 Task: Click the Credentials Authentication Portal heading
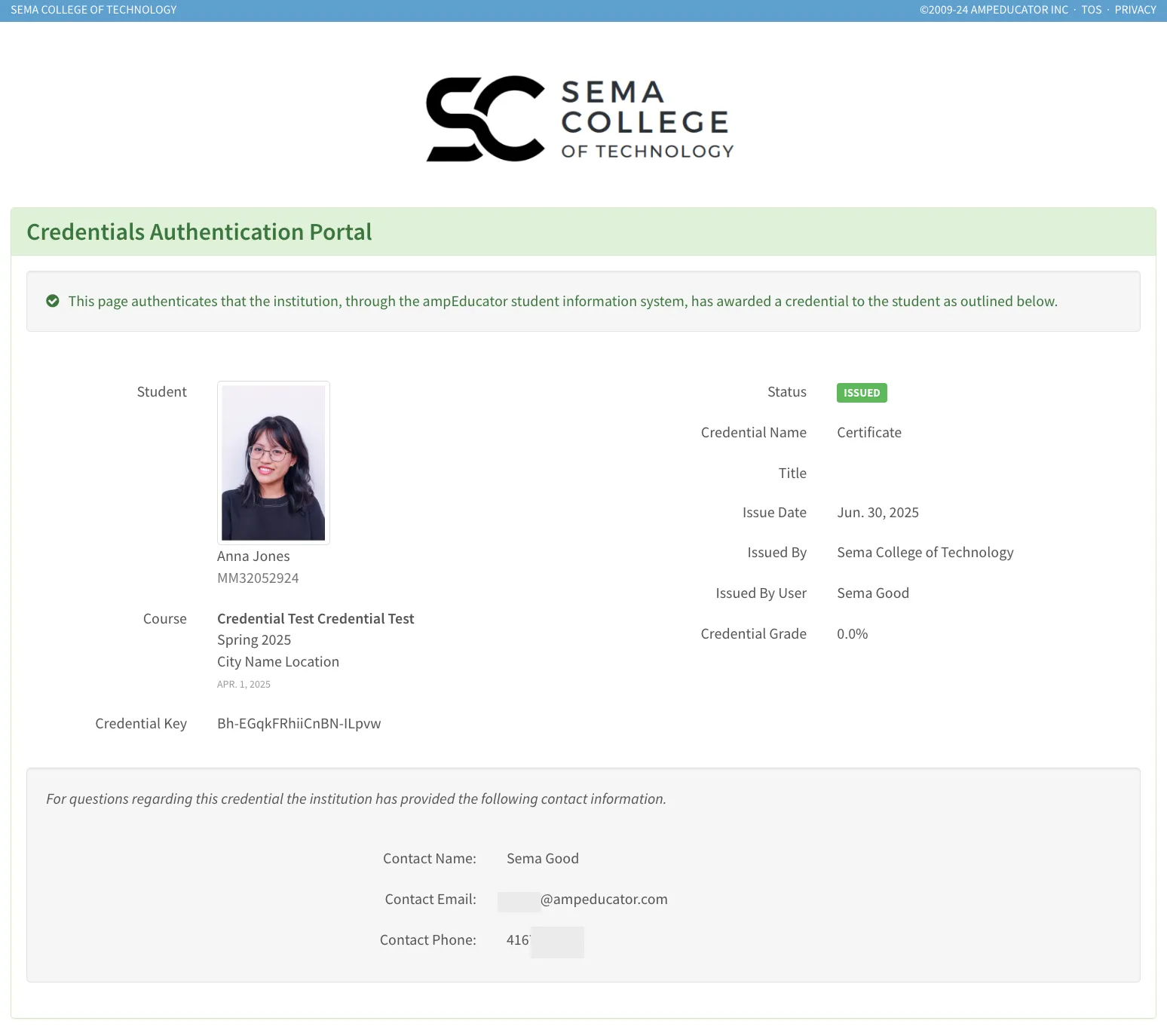click(199, 231)
